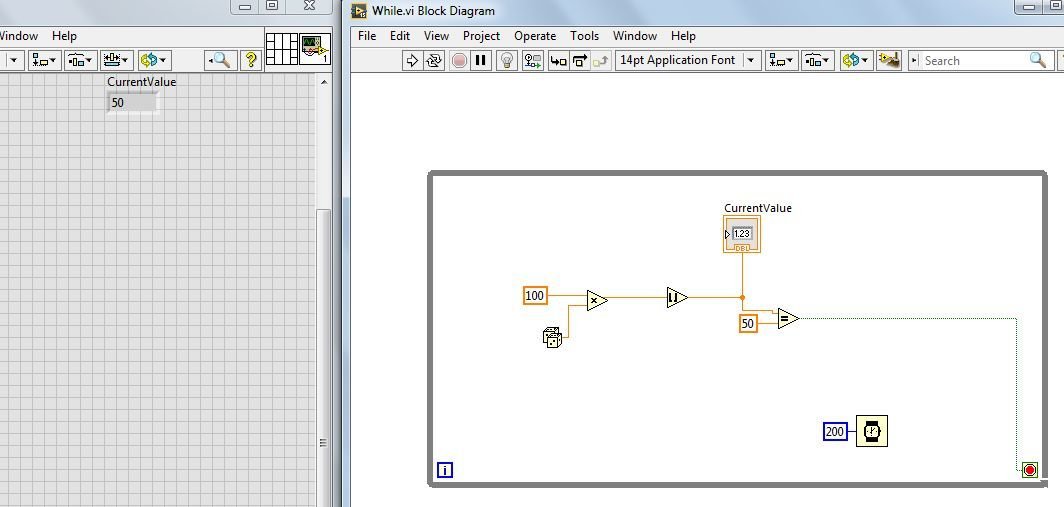Click CurrentValue label in block diagram
The width and height of the screenshot is (1064, 507).
[758, 208]
